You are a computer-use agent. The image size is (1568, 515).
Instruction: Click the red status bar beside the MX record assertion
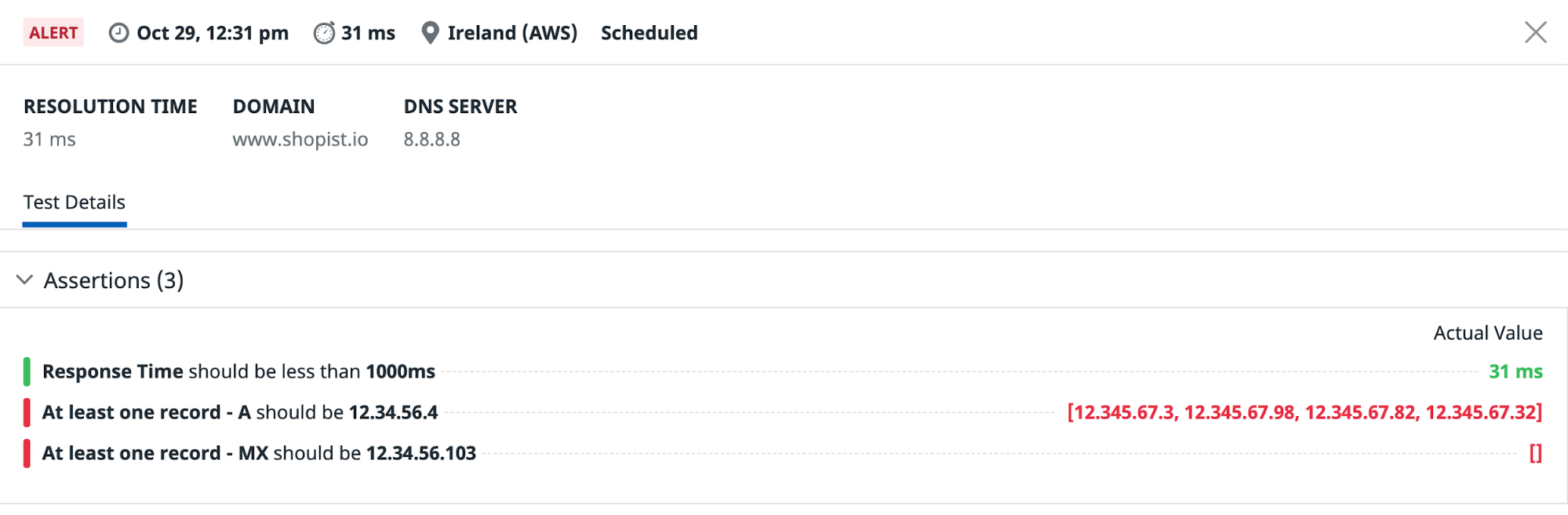tap(28, 452)
